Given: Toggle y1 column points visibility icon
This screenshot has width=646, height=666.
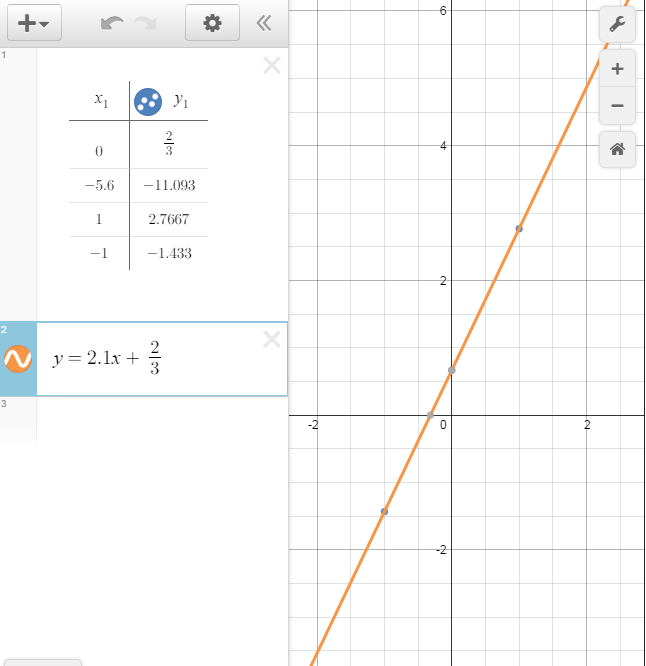Looking at the screenshot, I should 148,102.
